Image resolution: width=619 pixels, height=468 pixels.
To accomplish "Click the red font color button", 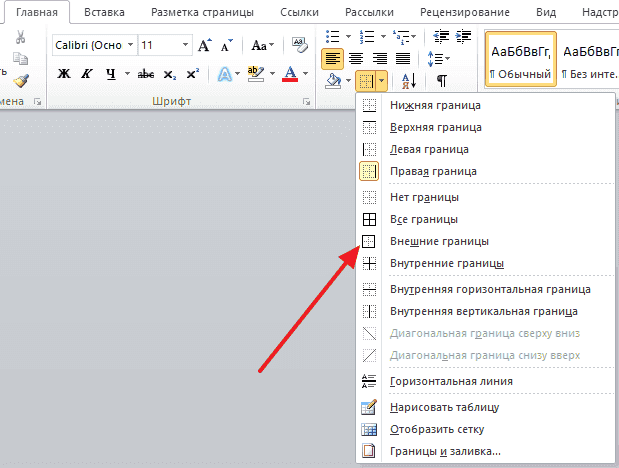I will point(290,74).
